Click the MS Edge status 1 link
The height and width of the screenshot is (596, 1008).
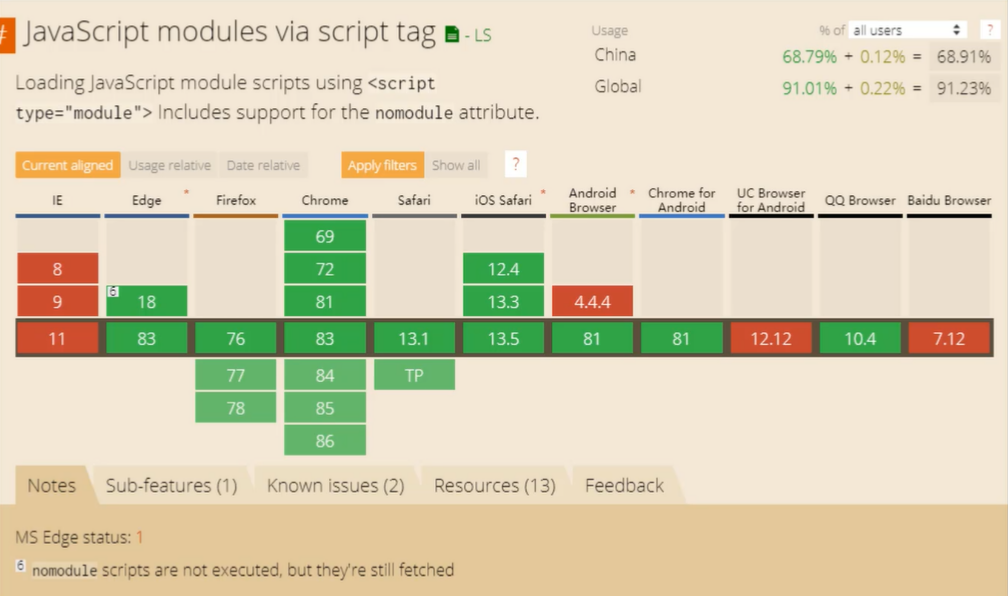[x=140, y=537]
